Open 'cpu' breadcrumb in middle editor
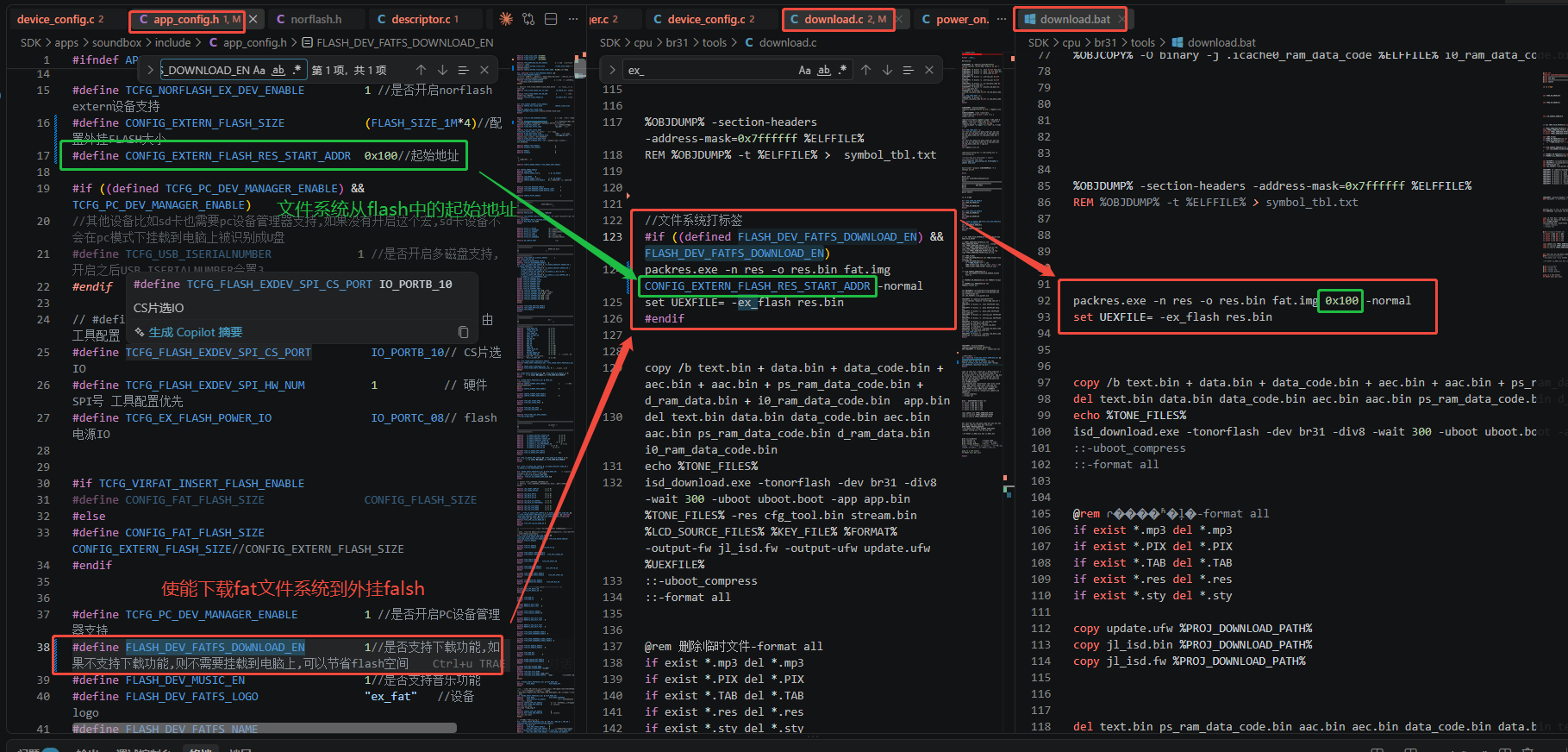 pos(643,42)
